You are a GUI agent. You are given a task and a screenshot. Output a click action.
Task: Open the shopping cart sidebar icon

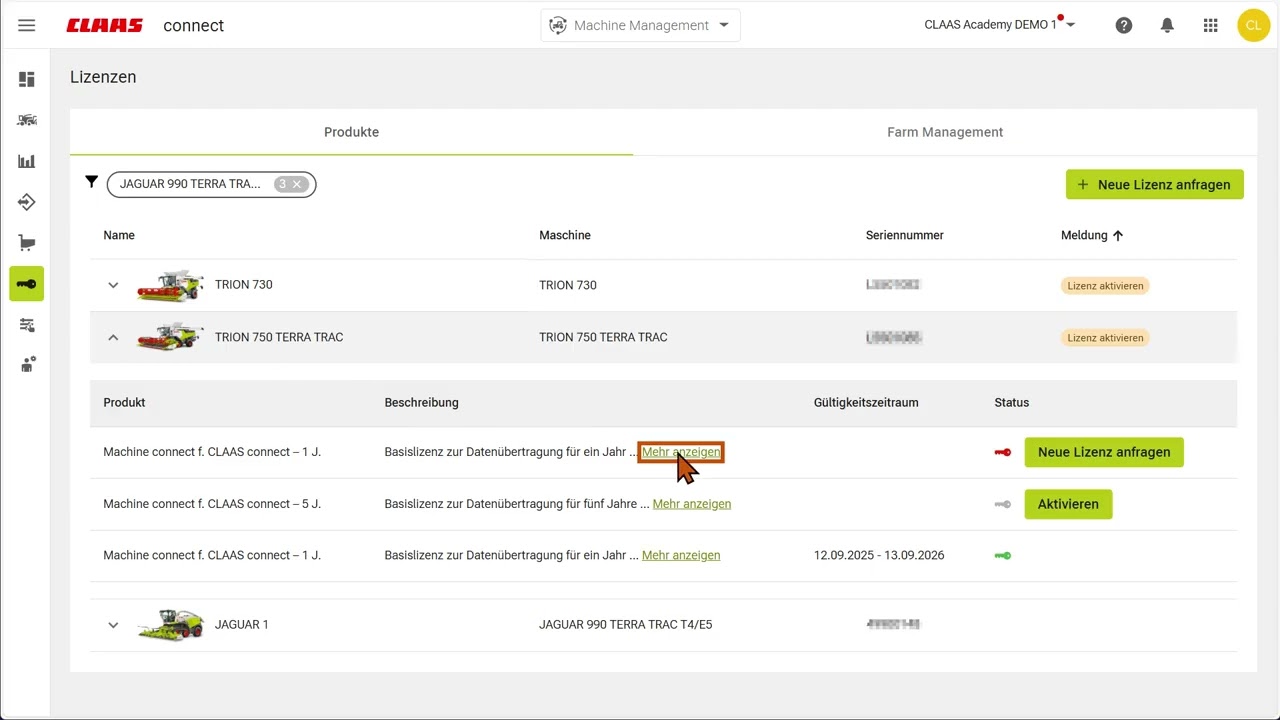pyautogui.click(x=27, y=243)
